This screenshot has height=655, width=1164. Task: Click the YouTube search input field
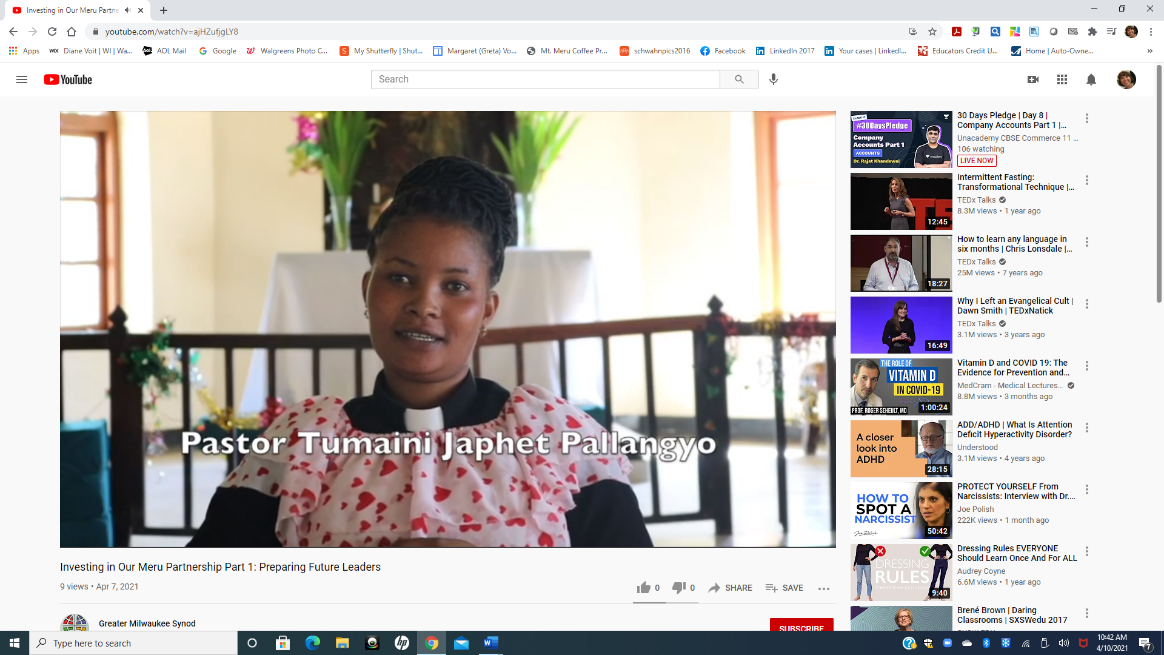click(545, 79)
